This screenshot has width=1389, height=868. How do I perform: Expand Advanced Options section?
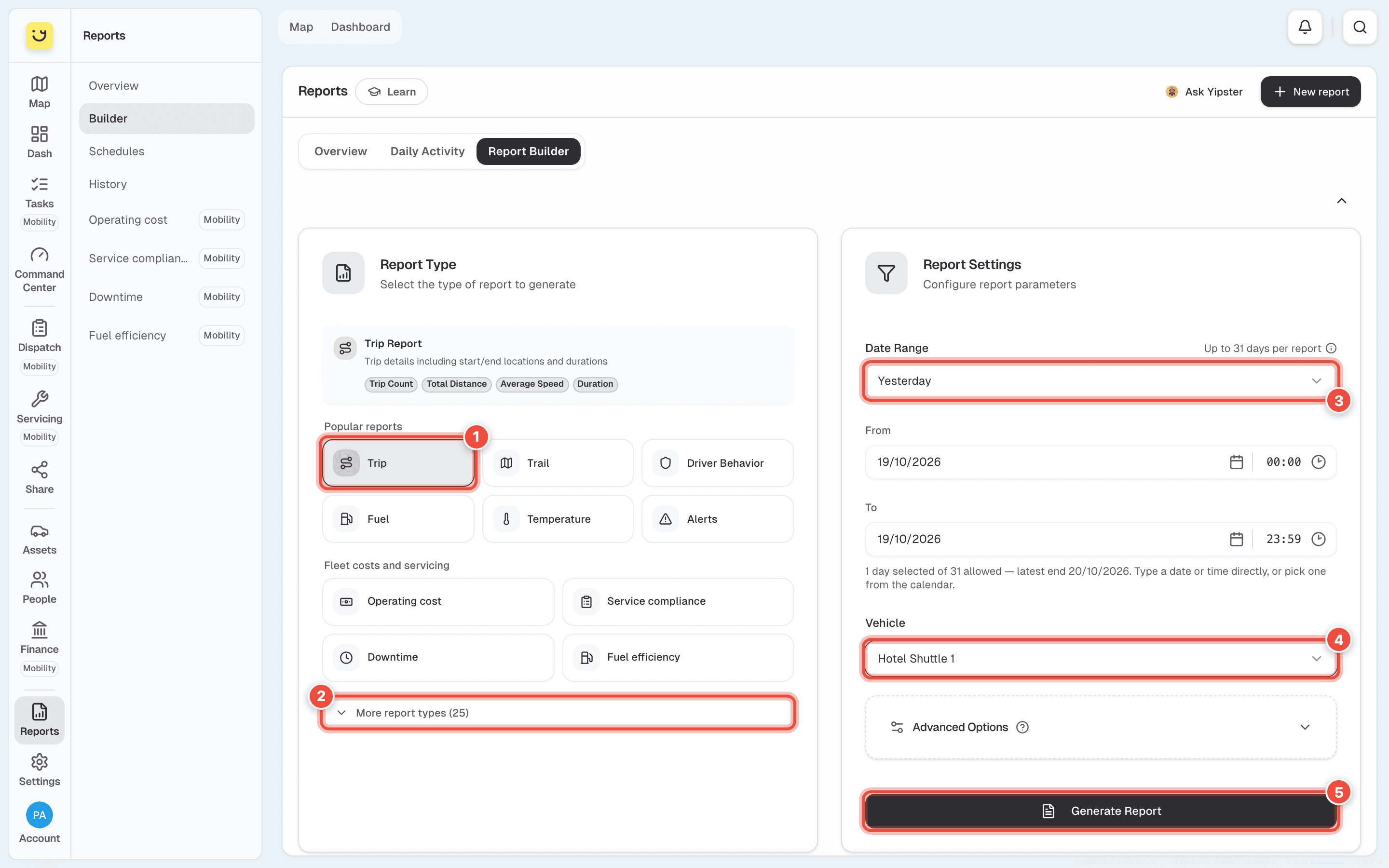coord(1100,727)
